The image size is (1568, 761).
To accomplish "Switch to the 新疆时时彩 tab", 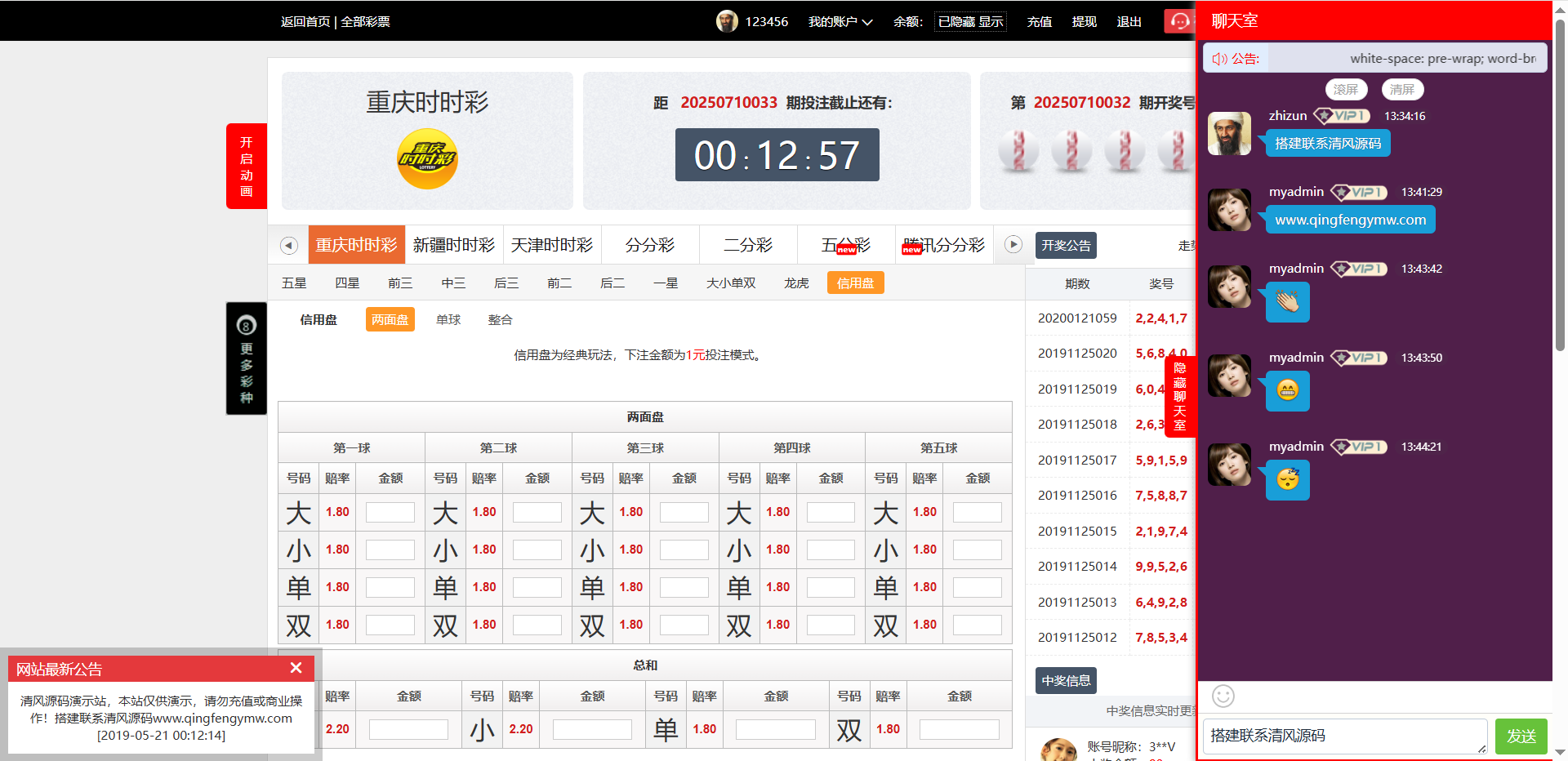I will click(x=454, y=245).
